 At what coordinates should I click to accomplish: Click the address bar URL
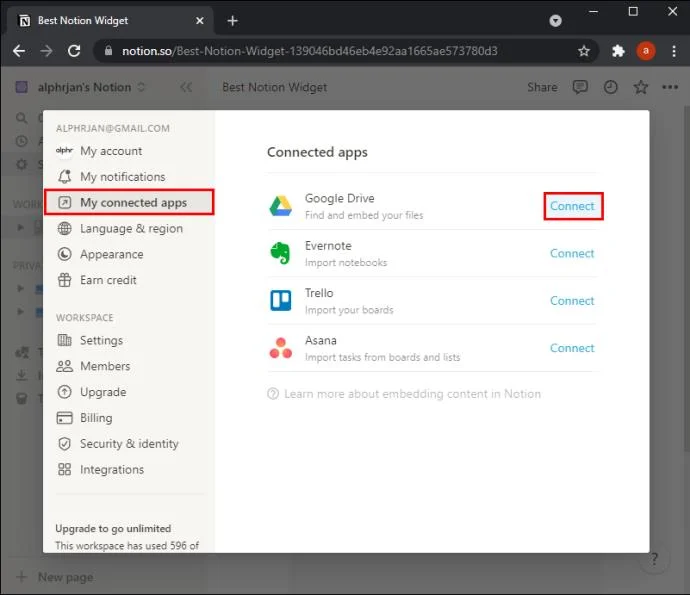[x=310, y=51]
